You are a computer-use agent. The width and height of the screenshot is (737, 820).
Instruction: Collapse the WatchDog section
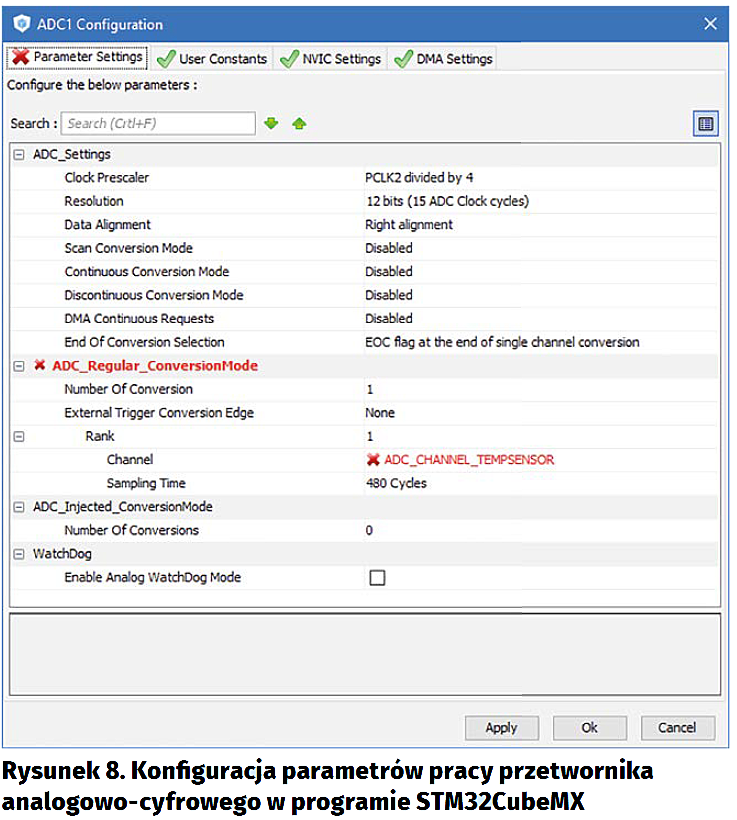[x=18, y=553]
